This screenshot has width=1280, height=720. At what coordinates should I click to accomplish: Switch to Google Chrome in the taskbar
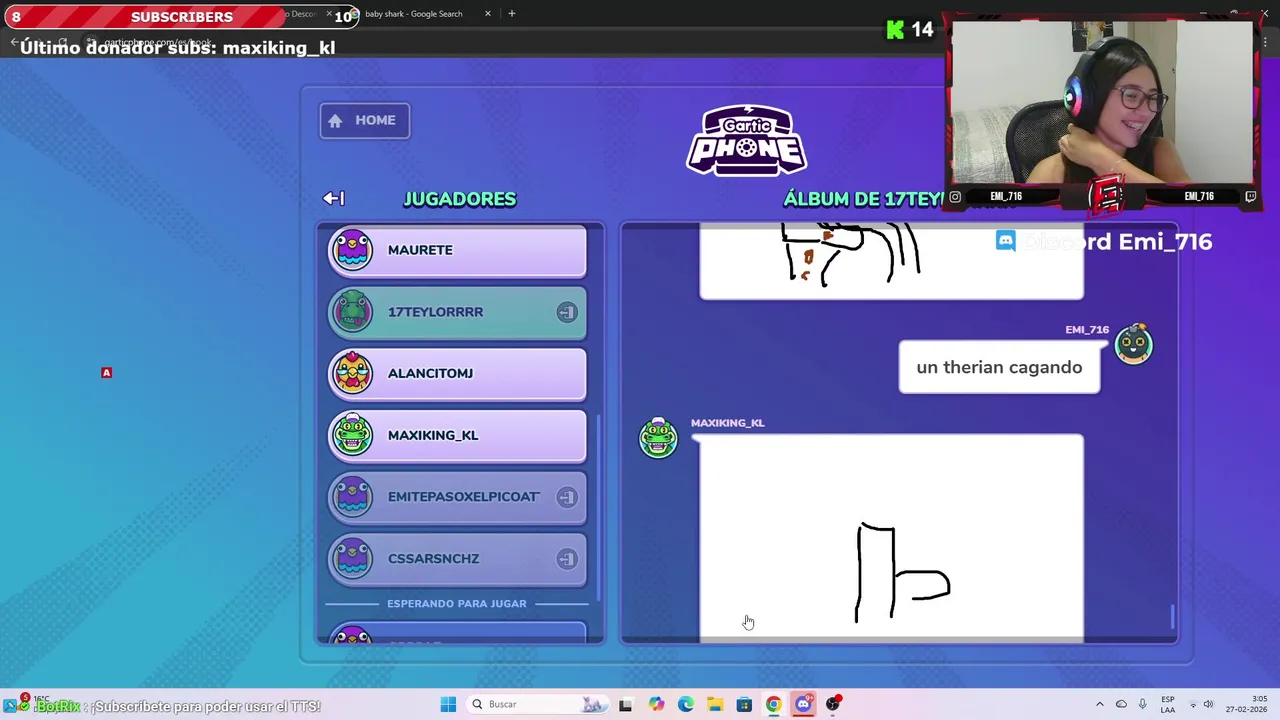point(773,704)
